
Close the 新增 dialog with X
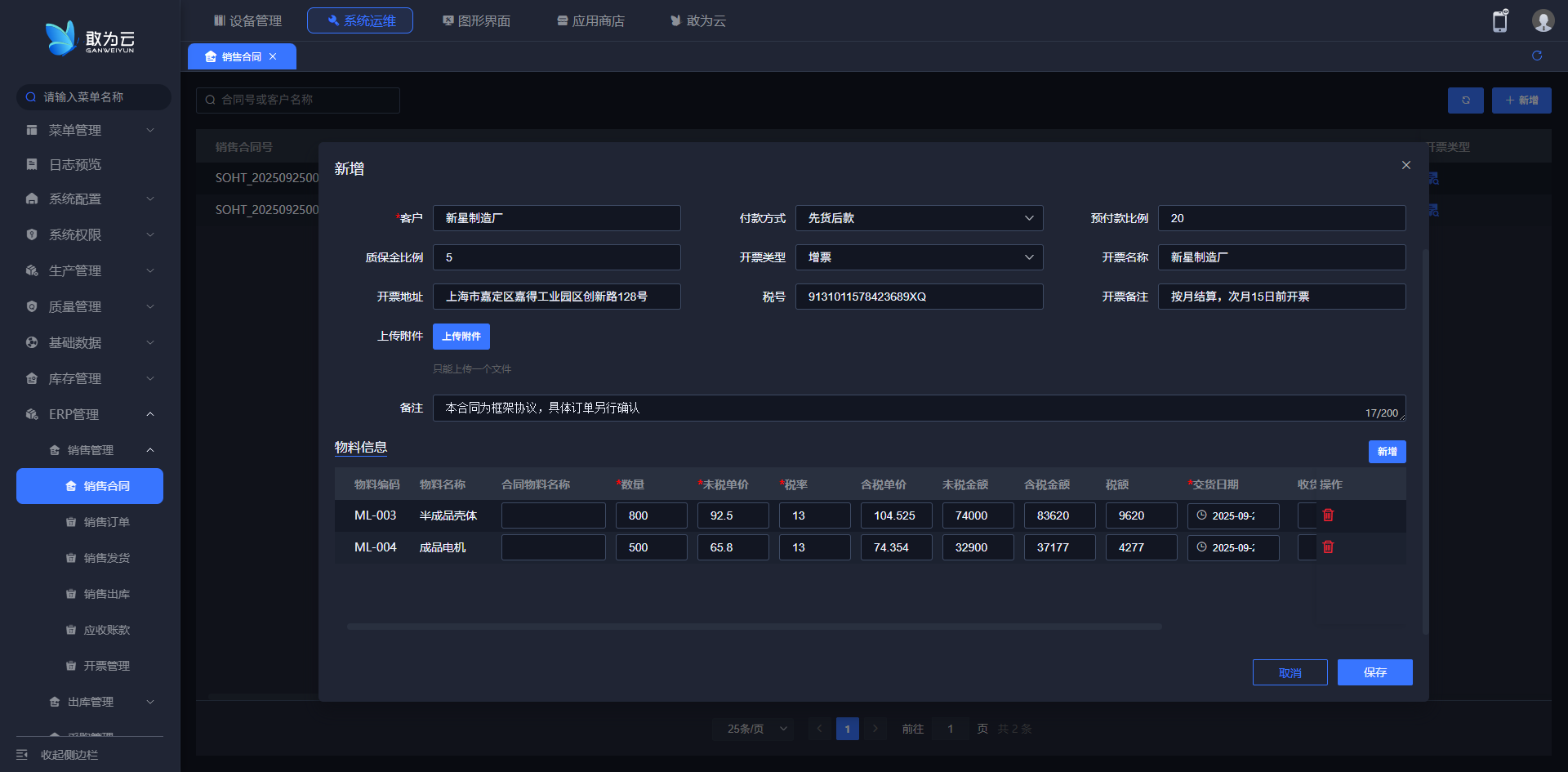(1405, 165)
